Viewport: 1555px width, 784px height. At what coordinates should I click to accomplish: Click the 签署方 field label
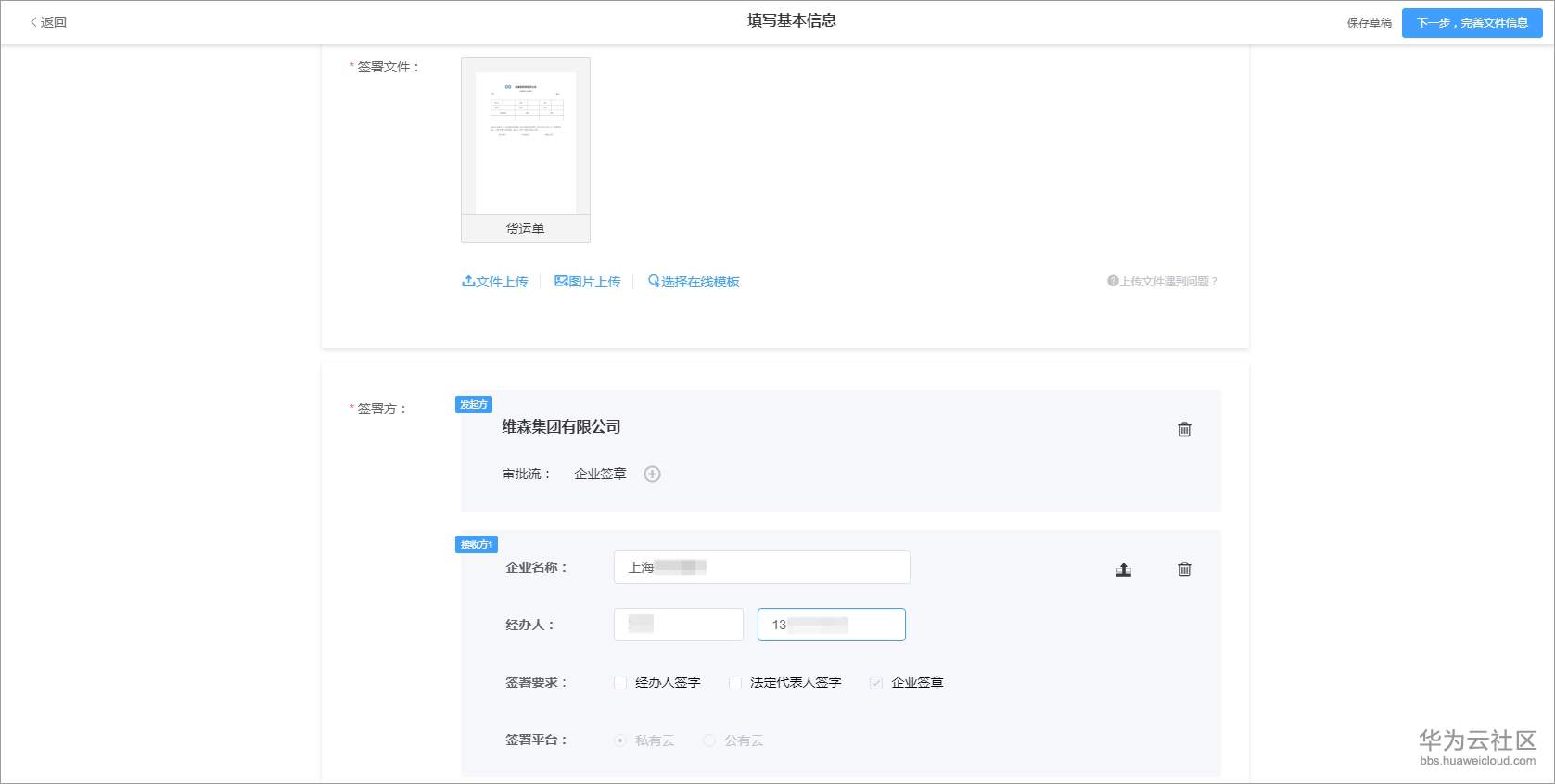382,409
